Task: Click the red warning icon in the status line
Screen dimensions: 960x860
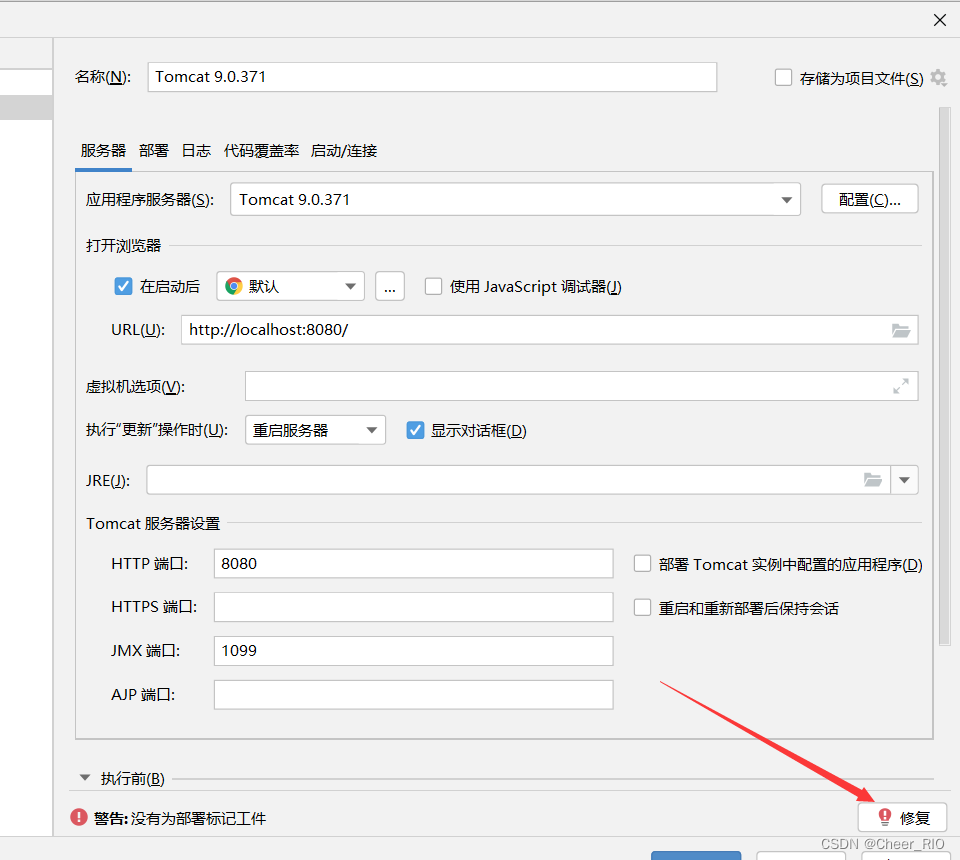Action: [79, 817]
